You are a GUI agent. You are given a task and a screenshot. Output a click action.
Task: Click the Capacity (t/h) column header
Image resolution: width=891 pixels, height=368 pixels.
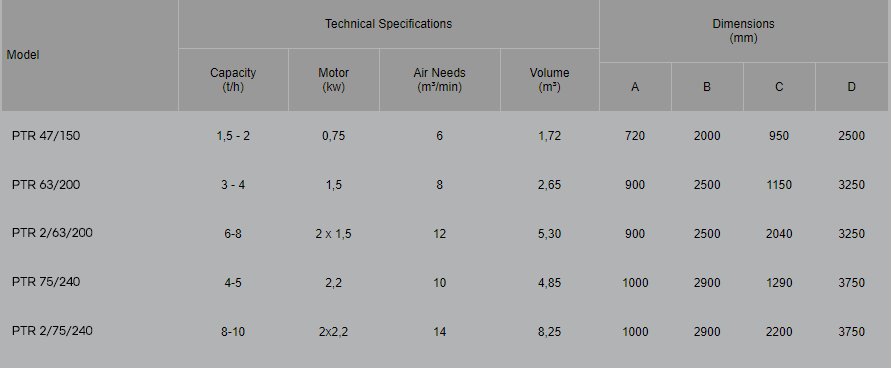click(x=233, y=80)
